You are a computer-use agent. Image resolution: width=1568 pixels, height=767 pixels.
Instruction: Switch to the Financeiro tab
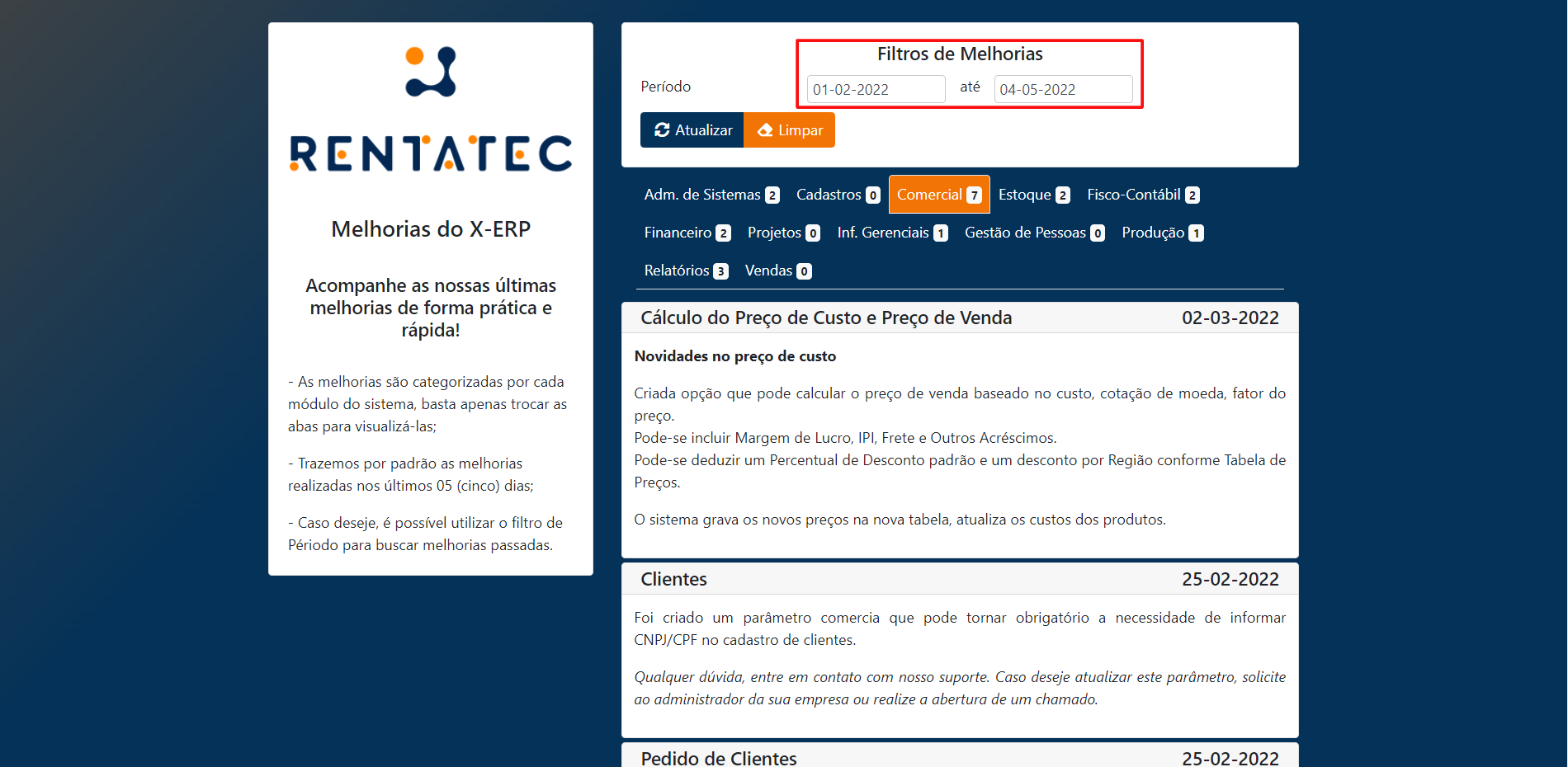687,233
